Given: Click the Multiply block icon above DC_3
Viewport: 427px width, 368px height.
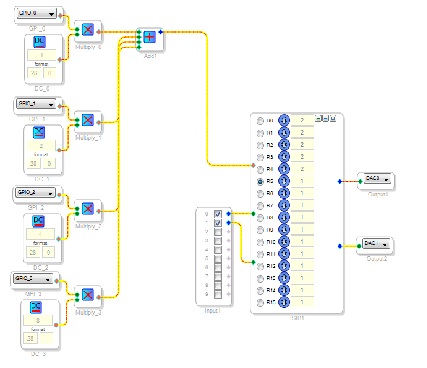Looking at the screenshot, I should [88, 295].
